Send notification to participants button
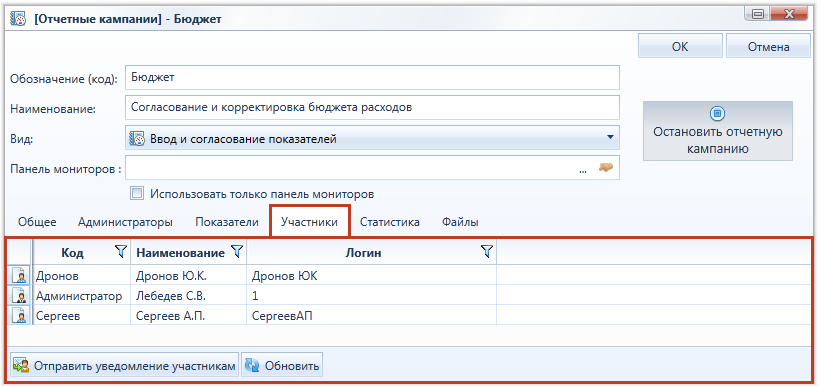820x387 pixels. click(x=124, y=366)
